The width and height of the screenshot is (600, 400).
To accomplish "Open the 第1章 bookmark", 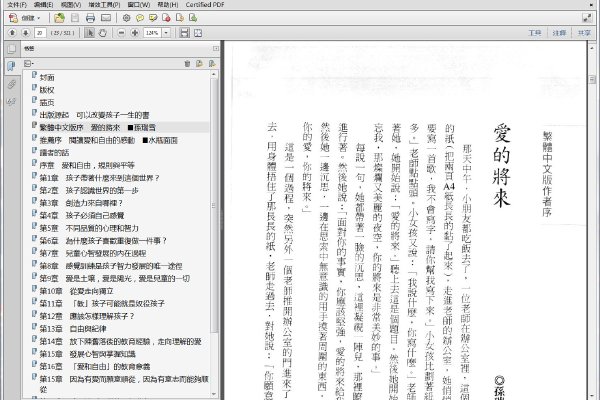I will (99, 178).
